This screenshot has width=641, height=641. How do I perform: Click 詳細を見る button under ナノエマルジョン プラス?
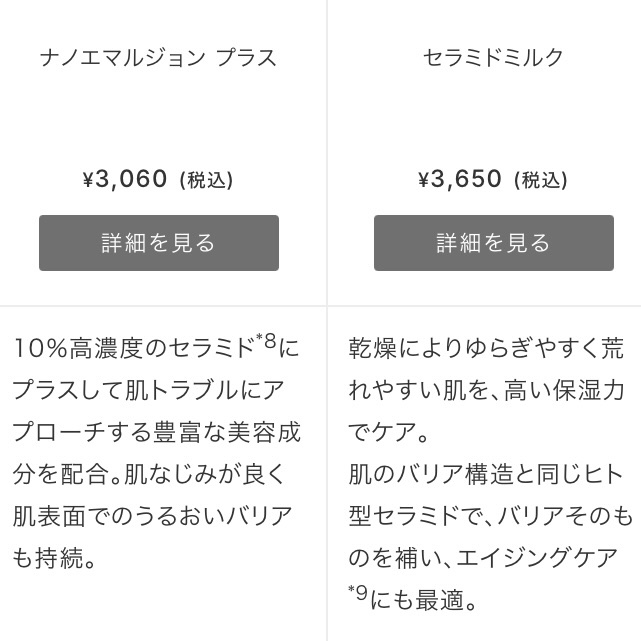158,243
